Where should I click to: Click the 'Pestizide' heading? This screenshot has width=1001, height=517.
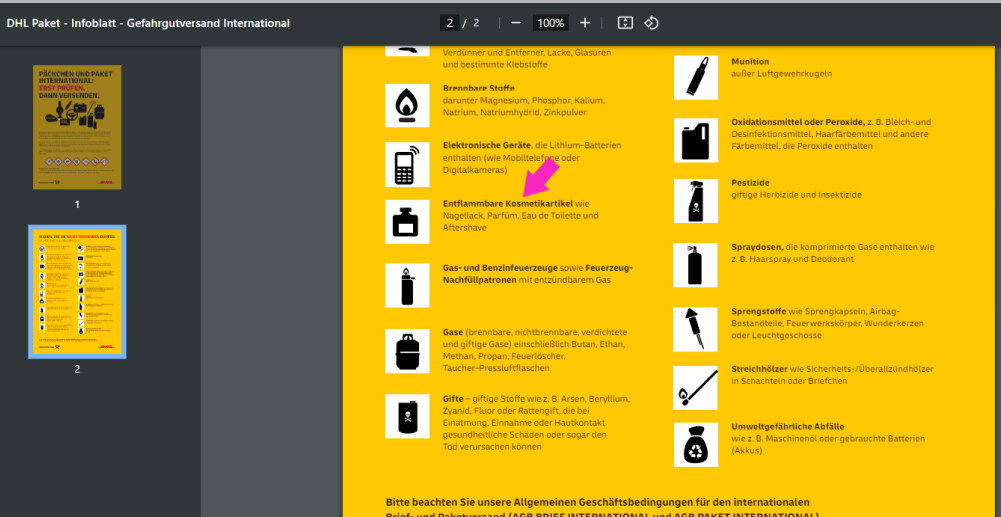point(750,183)
